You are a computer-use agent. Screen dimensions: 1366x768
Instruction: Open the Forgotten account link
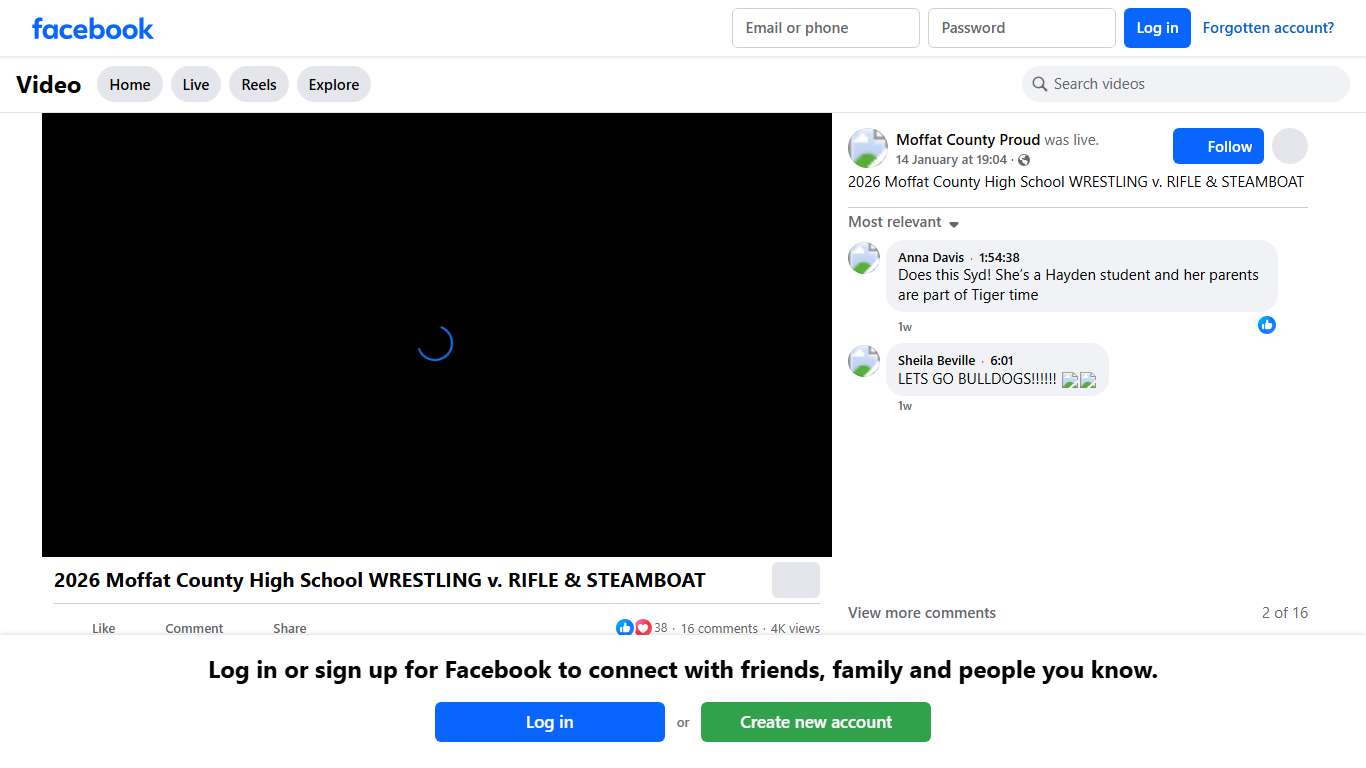point(1268,27)
